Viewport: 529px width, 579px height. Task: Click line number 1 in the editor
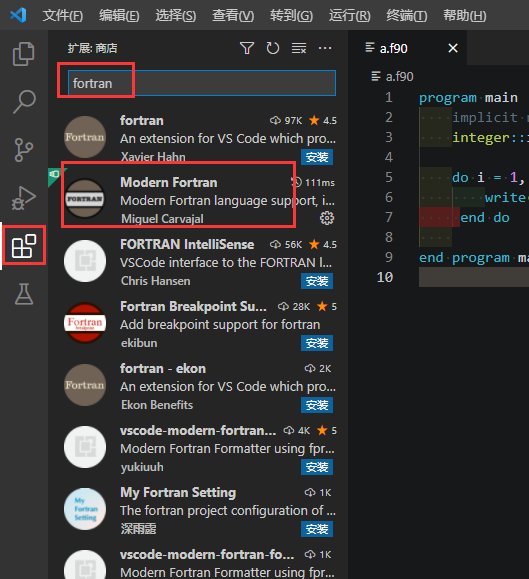point(389,97)
